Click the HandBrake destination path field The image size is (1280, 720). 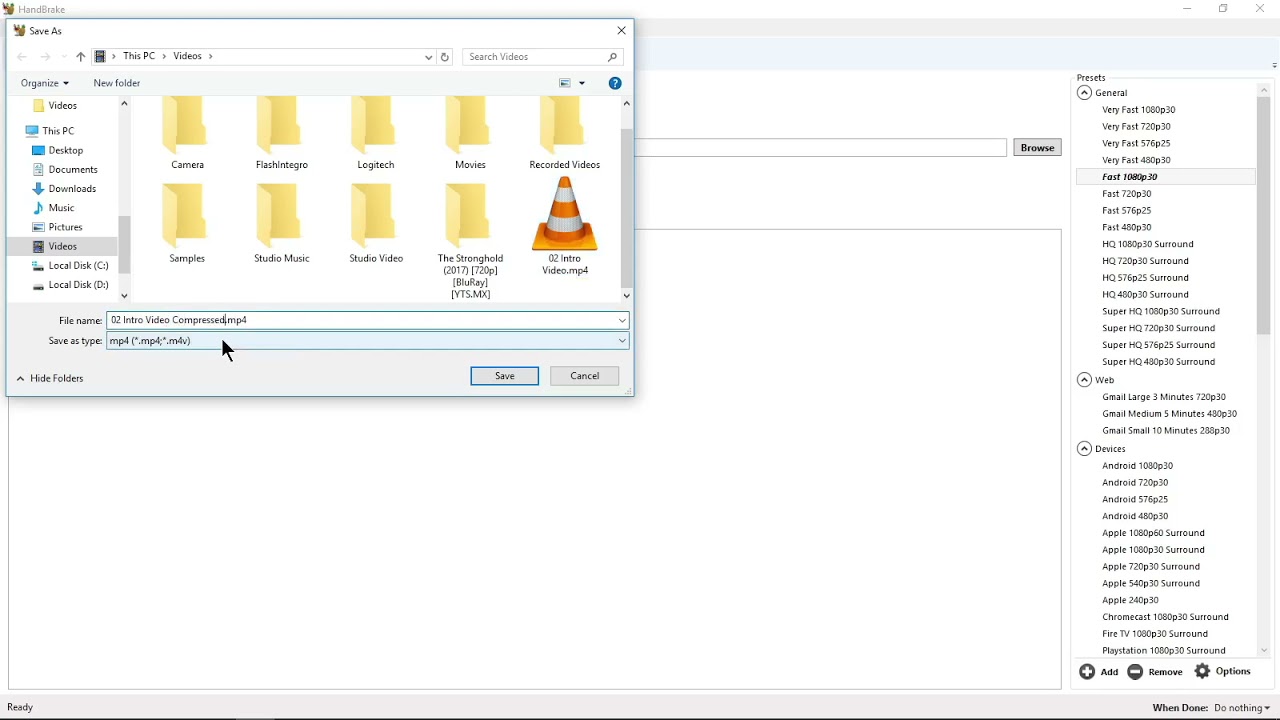click(x=821, y=148)
